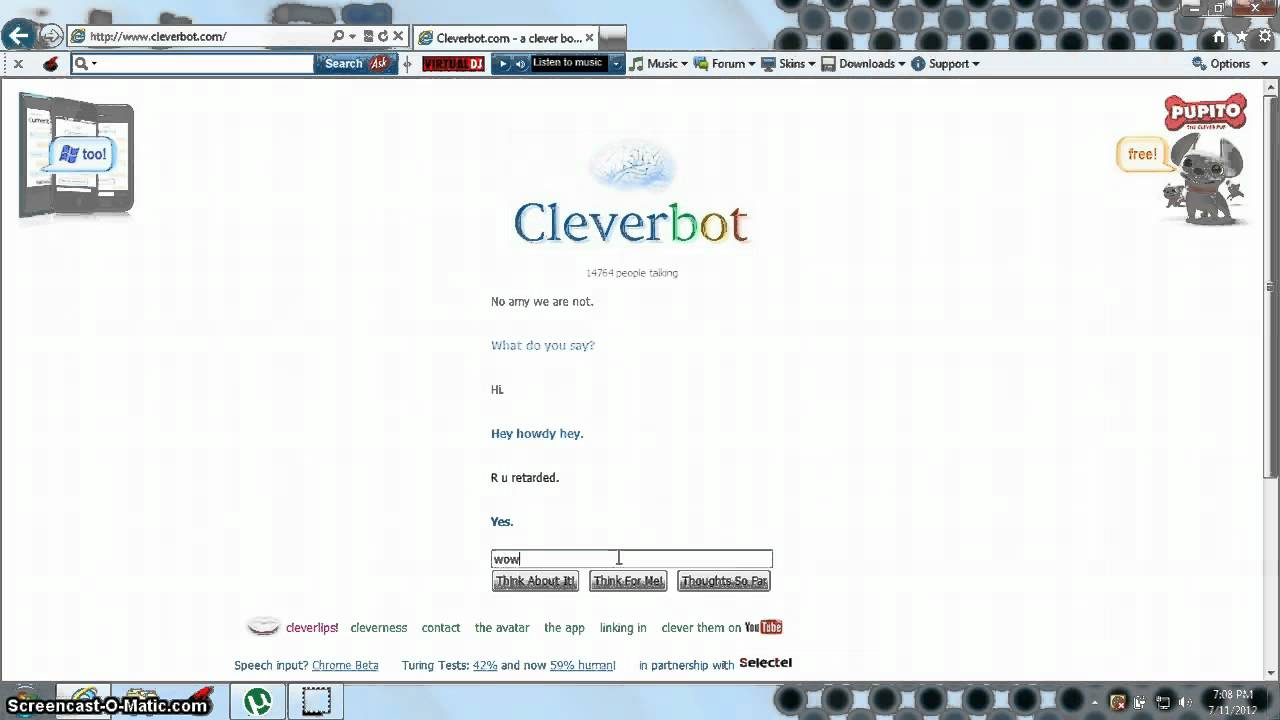Open the Music toolbar menu
The width and height of the screenshot is (1280, 720).
pyautogui.click(x=658, y=64)
